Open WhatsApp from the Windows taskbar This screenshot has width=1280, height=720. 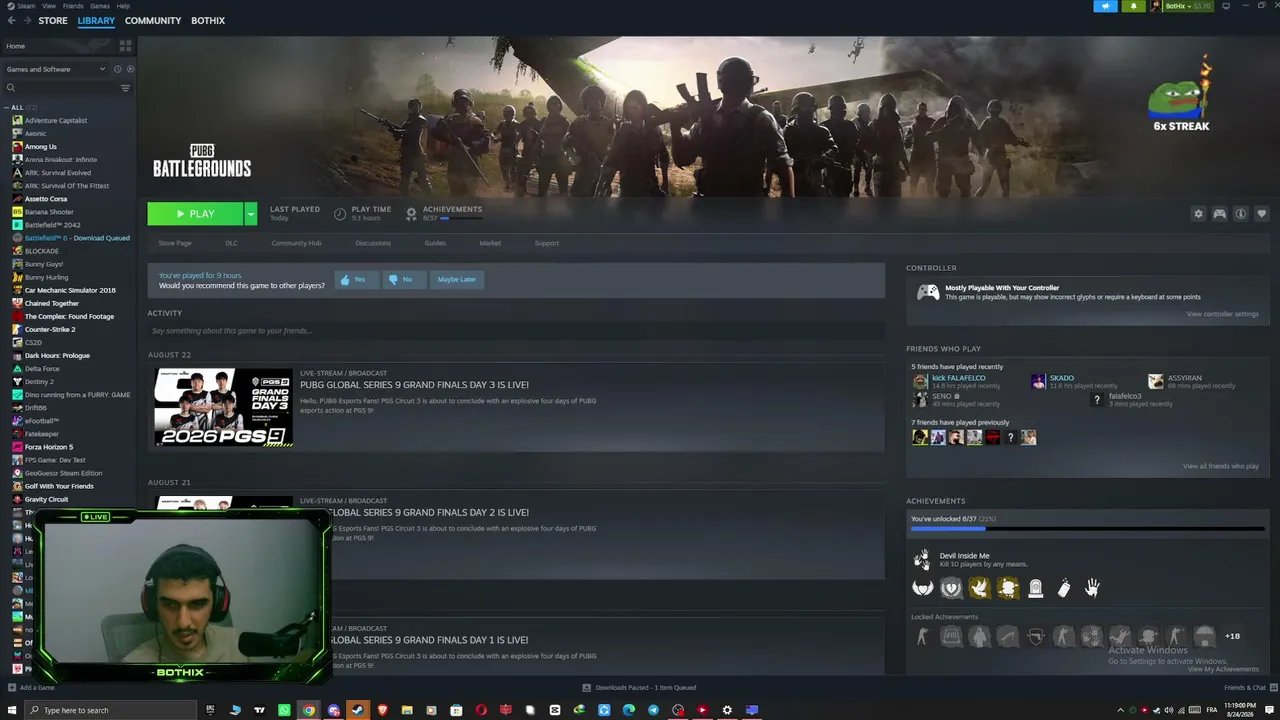(x=284, y=710)
